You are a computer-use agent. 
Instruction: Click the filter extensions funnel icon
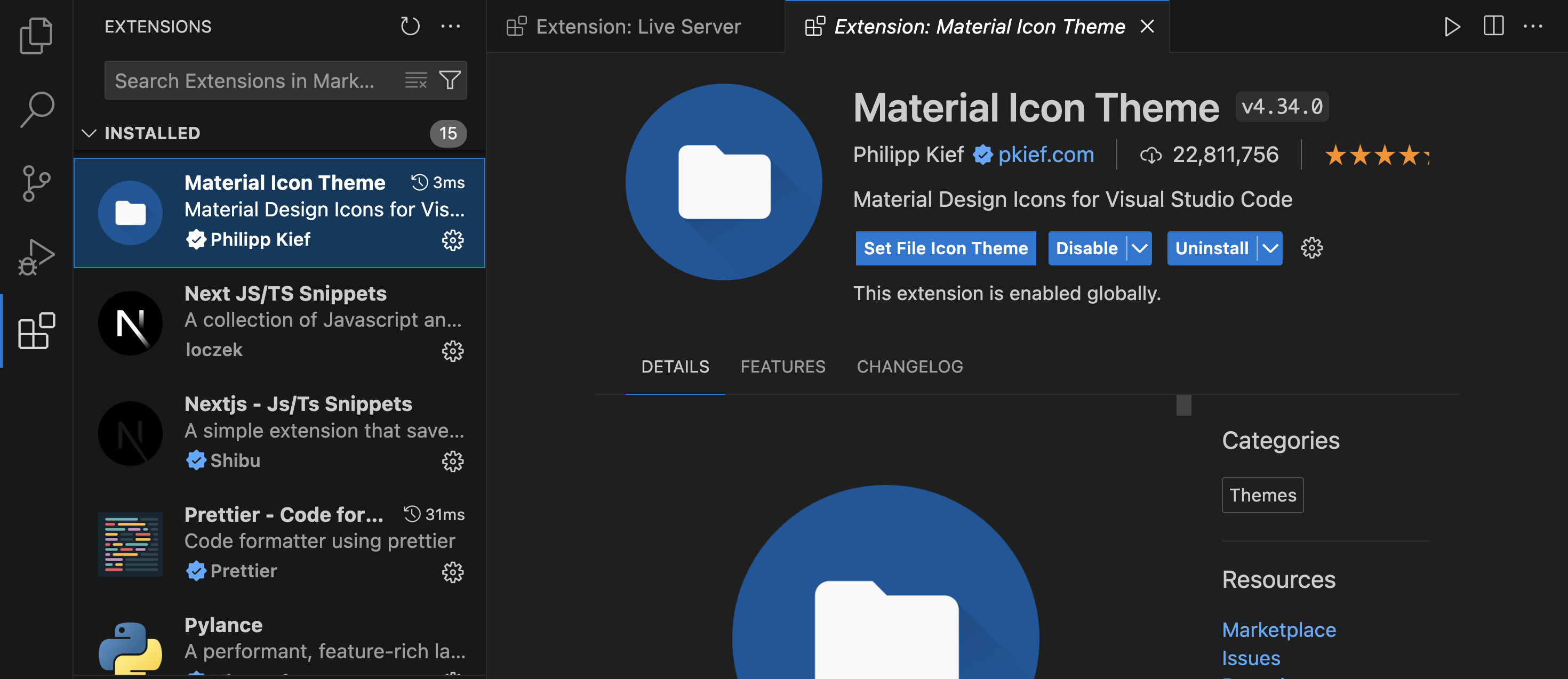[450, 80]
